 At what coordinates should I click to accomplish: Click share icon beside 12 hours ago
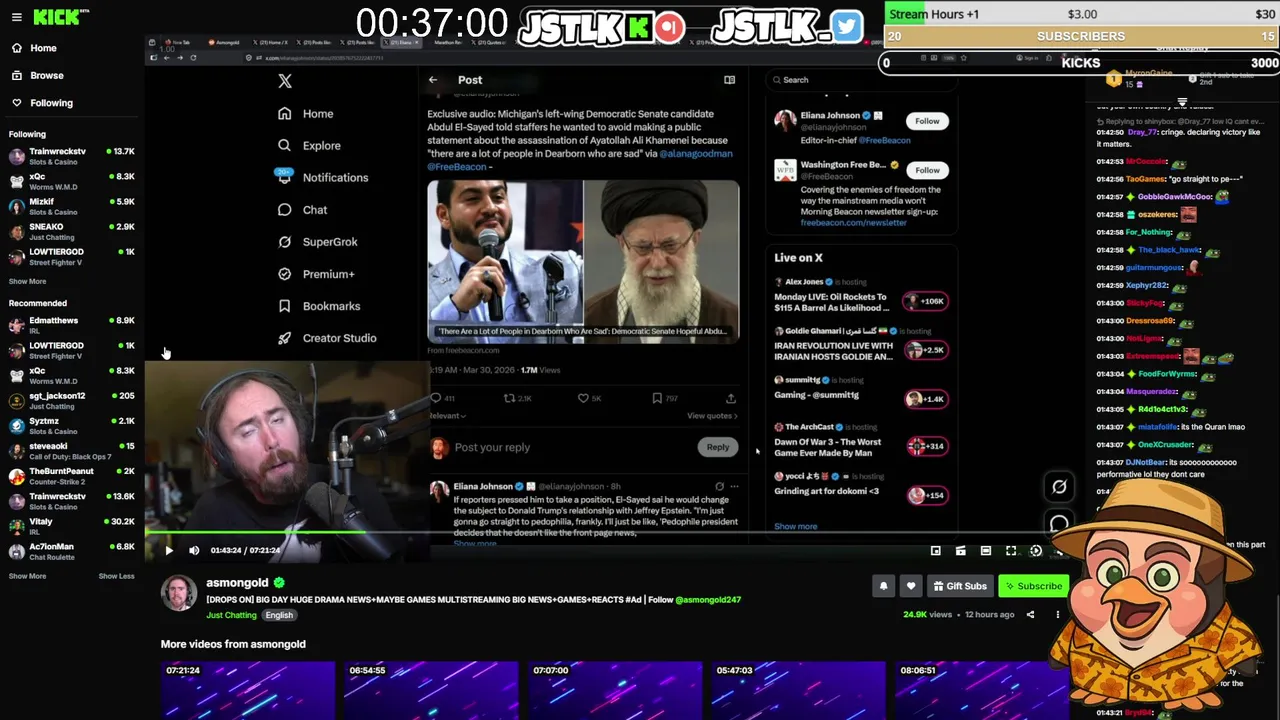point(1030,614)
